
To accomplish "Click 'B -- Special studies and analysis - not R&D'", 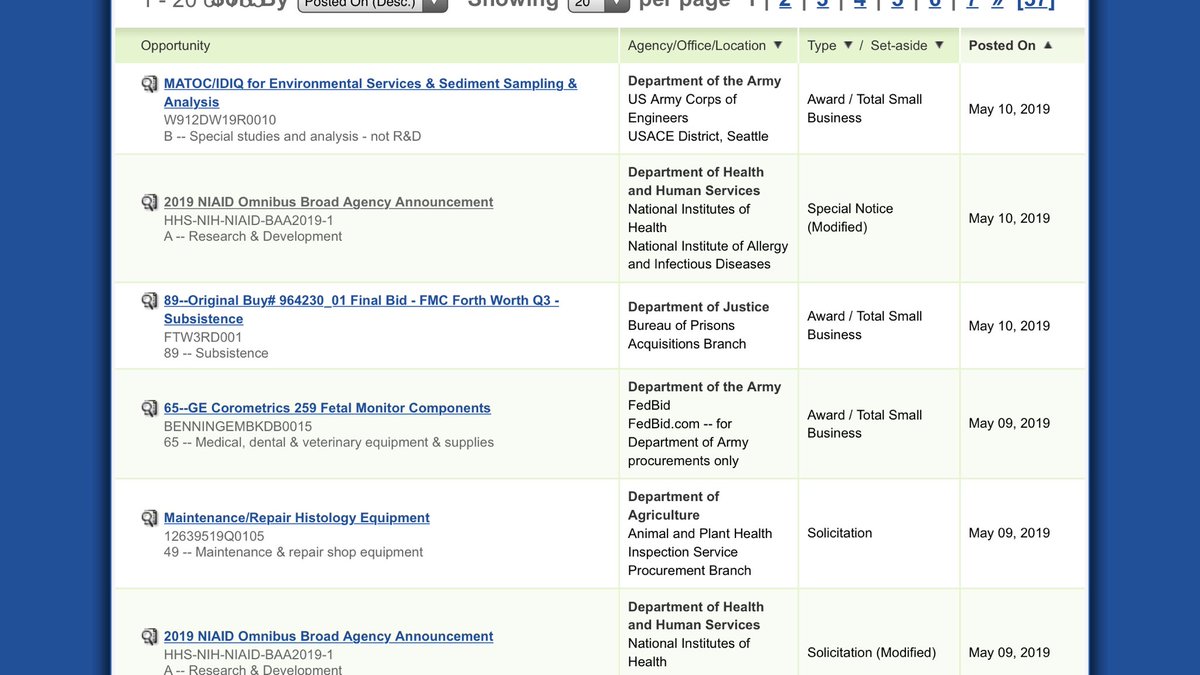I will tap(292, 137).
